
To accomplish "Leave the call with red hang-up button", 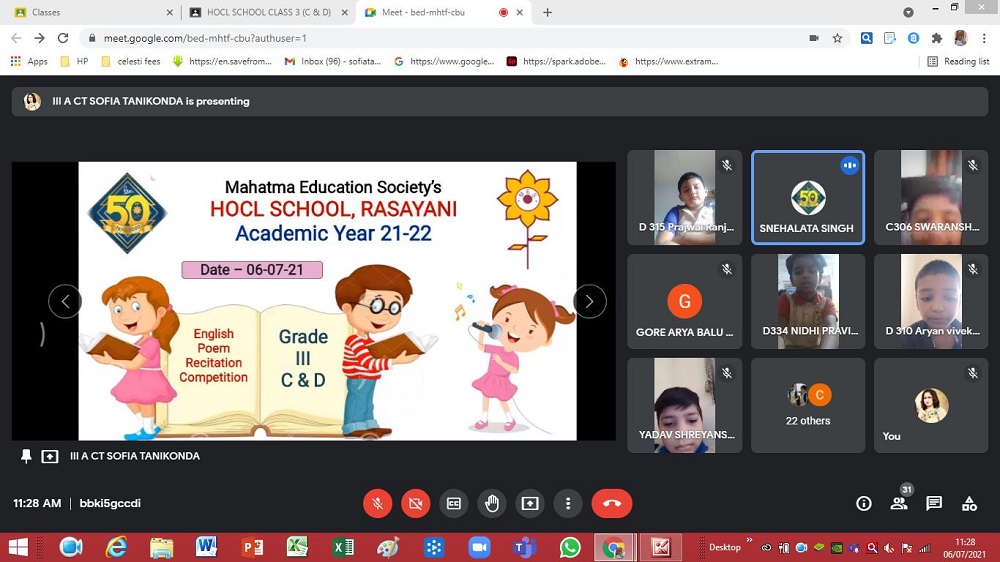I will click(x=612, y=504).
